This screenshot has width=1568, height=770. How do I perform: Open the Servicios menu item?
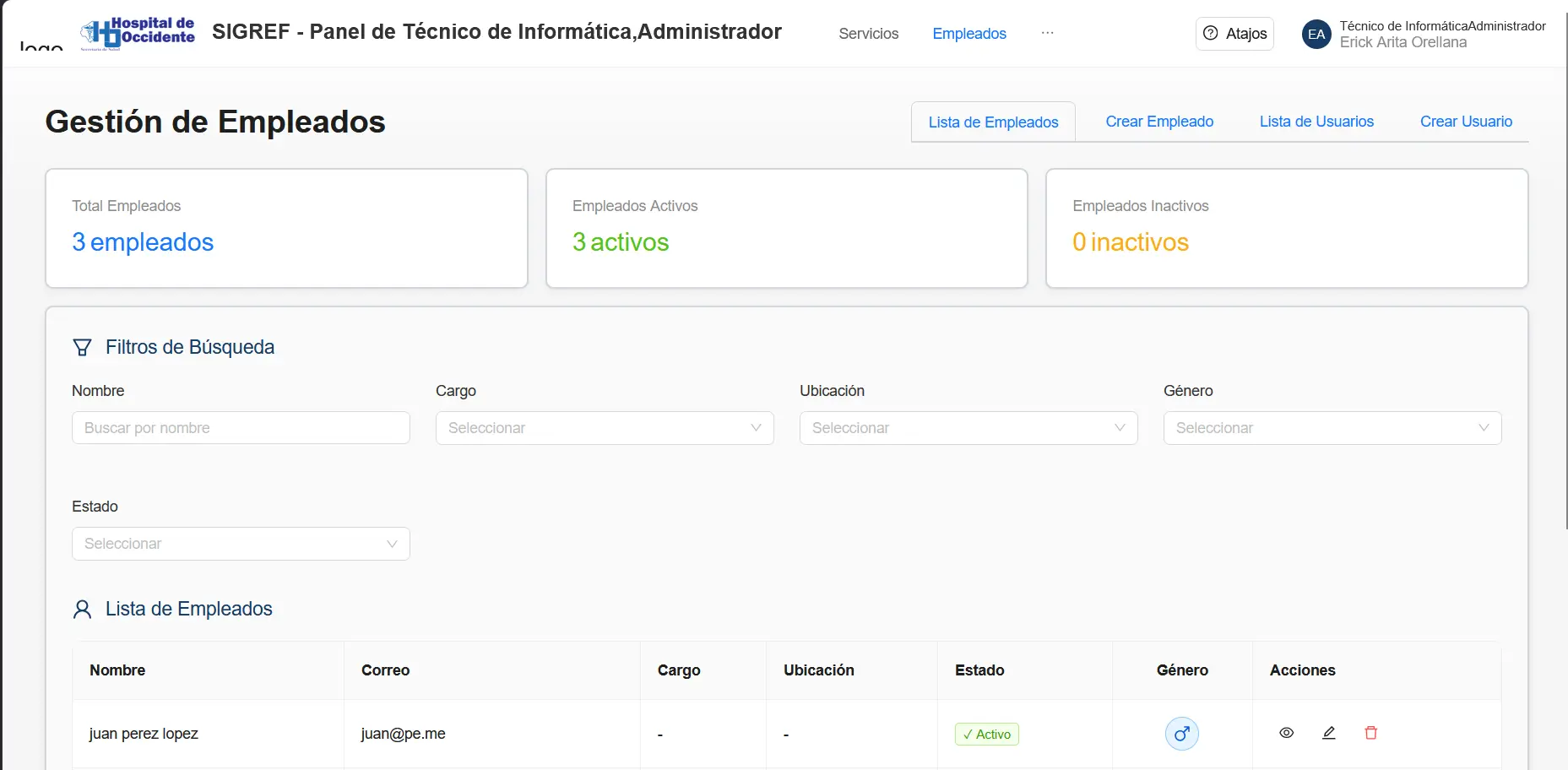(868, 34)
